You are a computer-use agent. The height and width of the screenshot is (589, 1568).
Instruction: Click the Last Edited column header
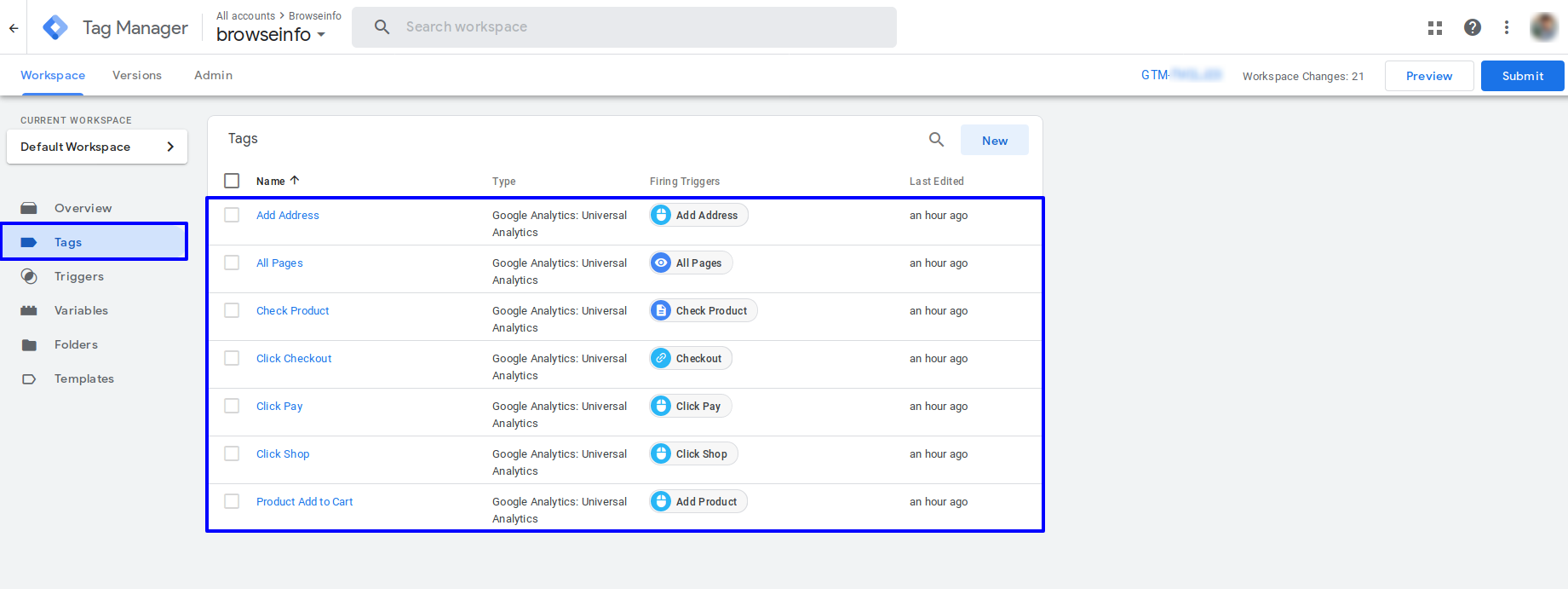(937, 181)
